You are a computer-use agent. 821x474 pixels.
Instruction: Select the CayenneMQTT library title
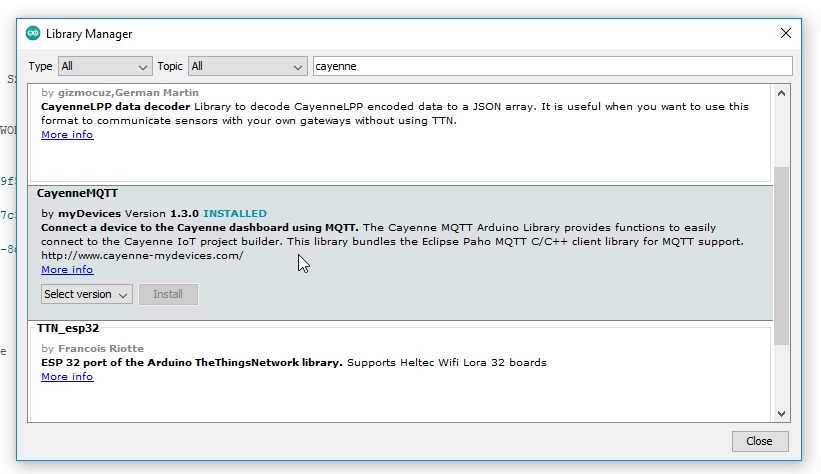pyautogui.click(x=77, y=193)
